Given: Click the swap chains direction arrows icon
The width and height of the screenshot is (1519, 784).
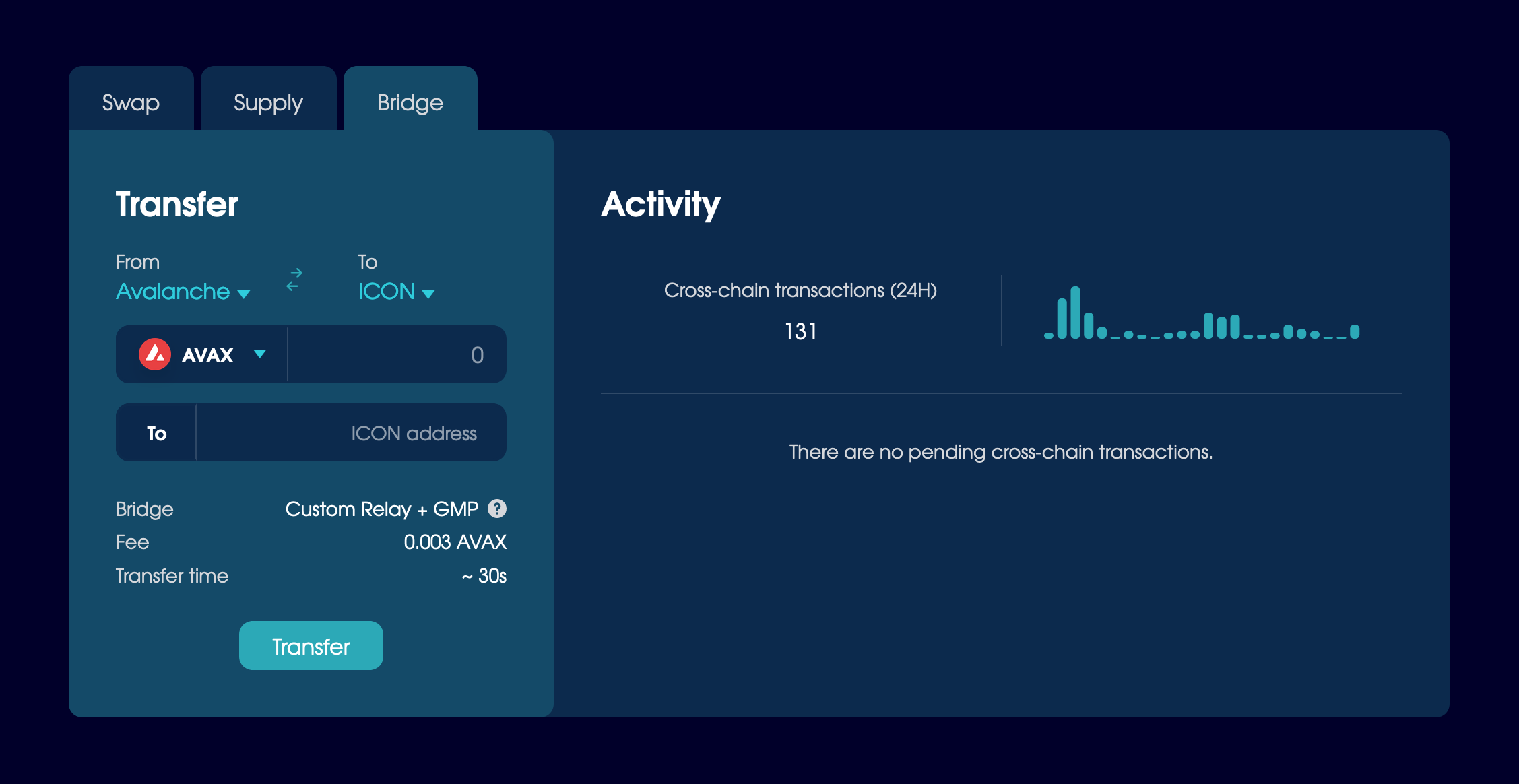Looking at the screenshot, I should pyautogui.click(x=294, y=280).
